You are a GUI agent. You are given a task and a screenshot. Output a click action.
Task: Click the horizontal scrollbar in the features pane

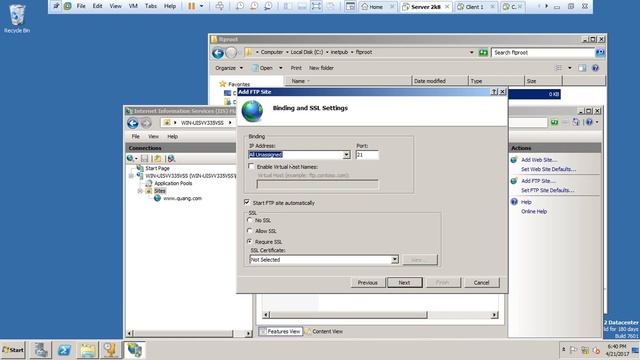348,315
